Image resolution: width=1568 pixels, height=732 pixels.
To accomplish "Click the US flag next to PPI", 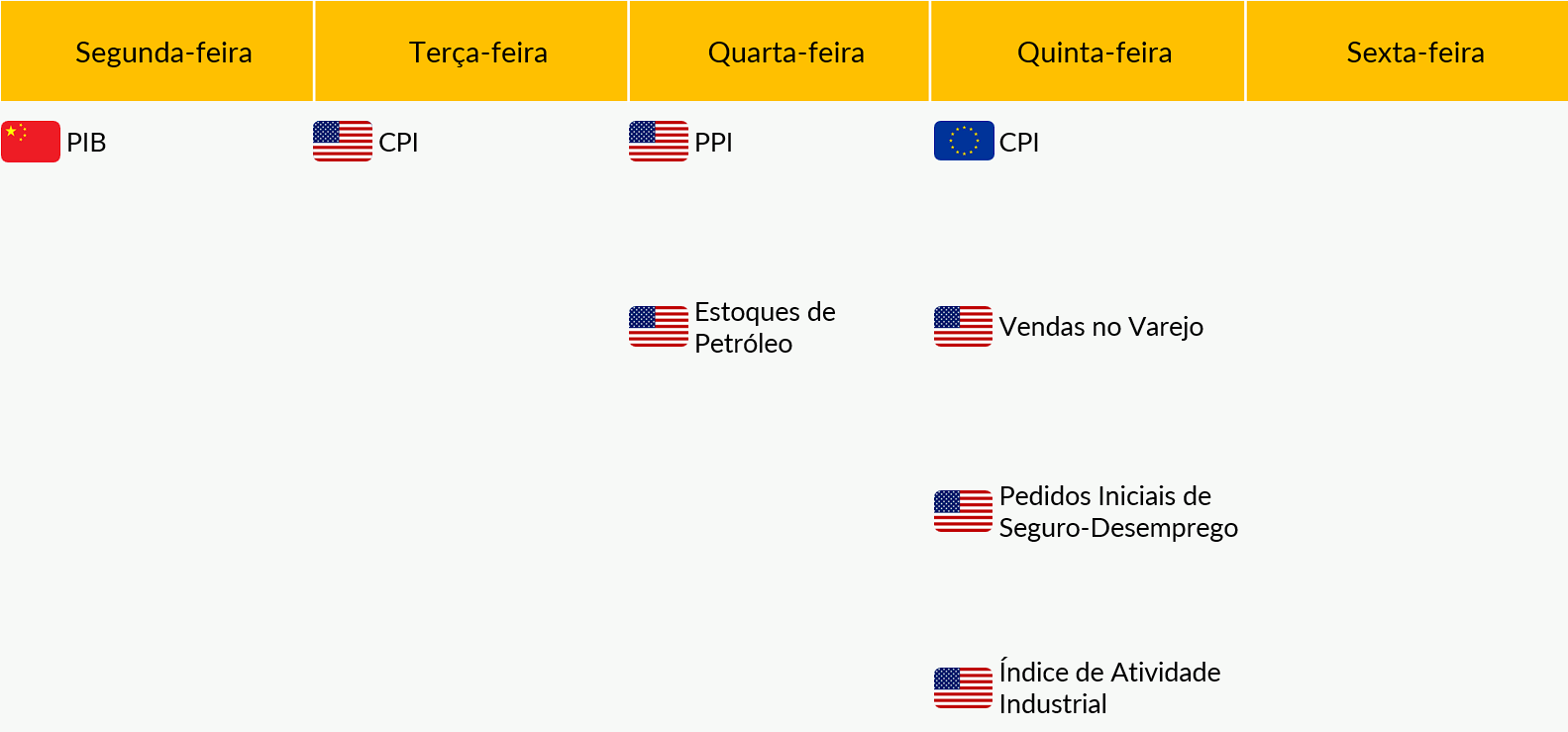I will point(659,142).
